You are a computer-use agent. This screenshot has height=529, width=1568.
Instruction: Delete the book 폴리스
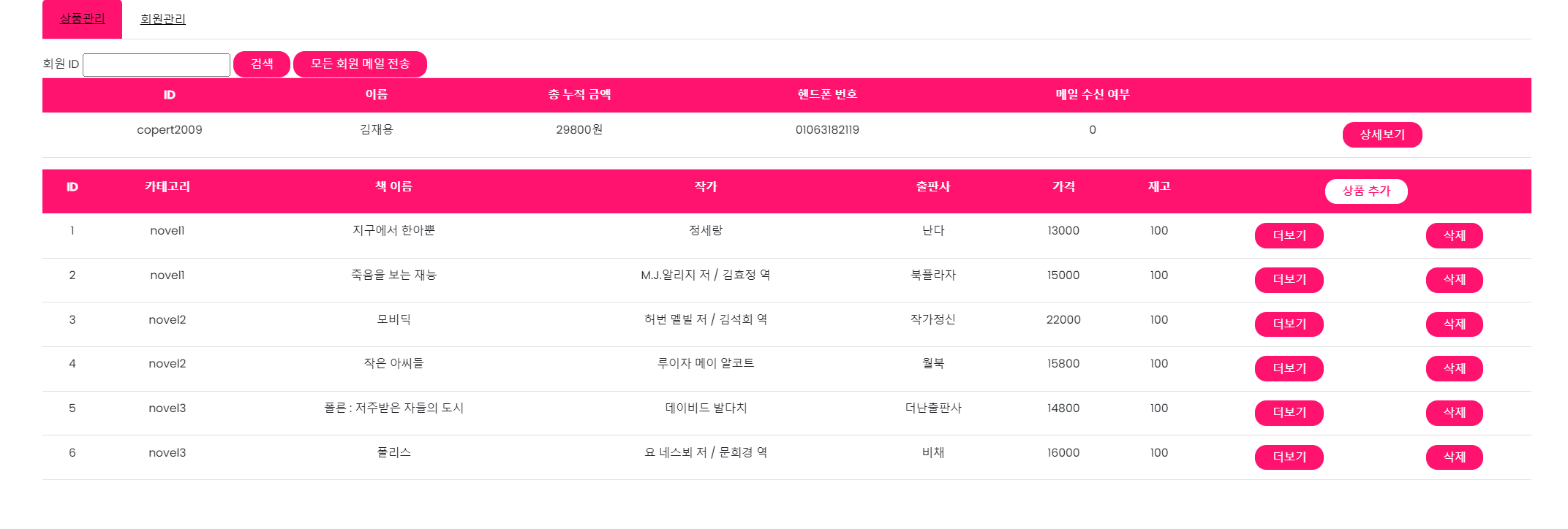[1454, 457]
